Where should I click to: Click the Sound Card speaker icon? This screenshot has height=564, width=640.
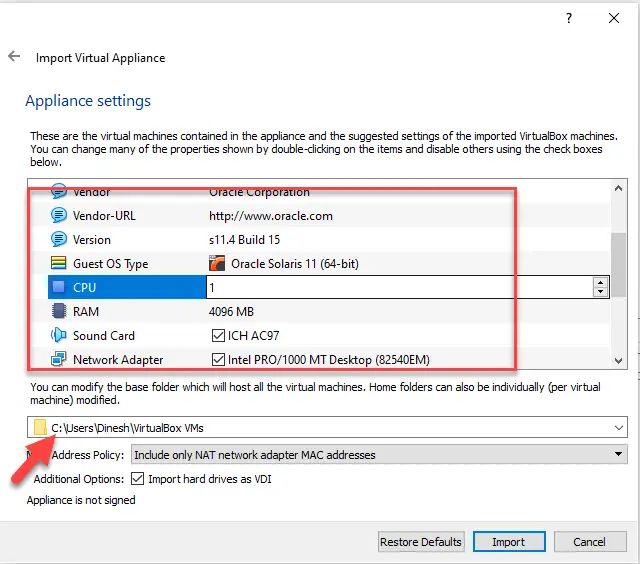click(x=59, y=335)
